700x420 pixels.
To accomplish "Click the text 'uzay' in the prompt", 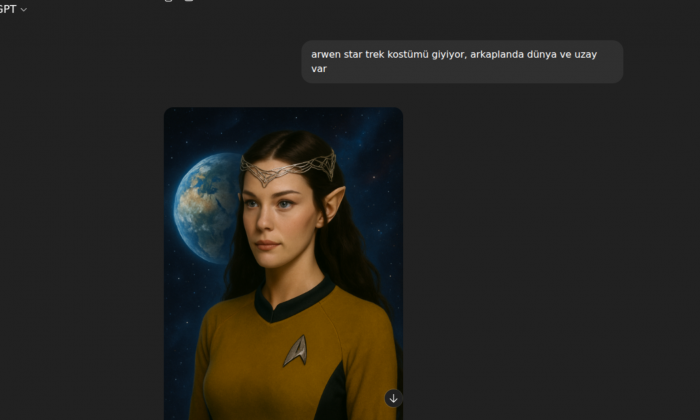I will 585,54.
